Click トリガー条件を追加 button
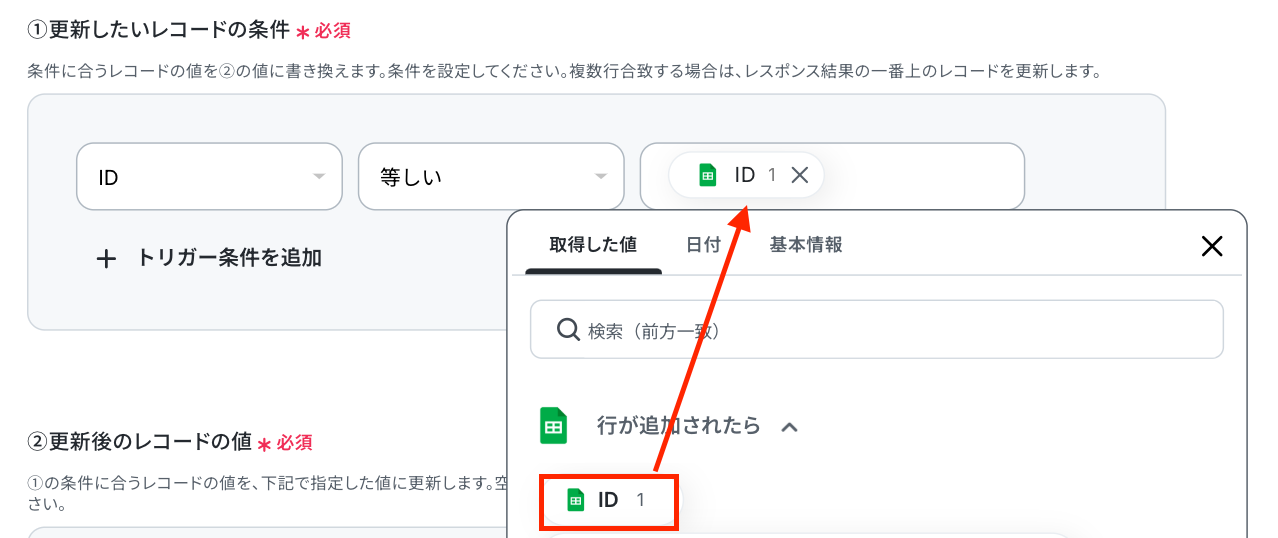This screenshot has height=538, width=1278. pos(209,258)
